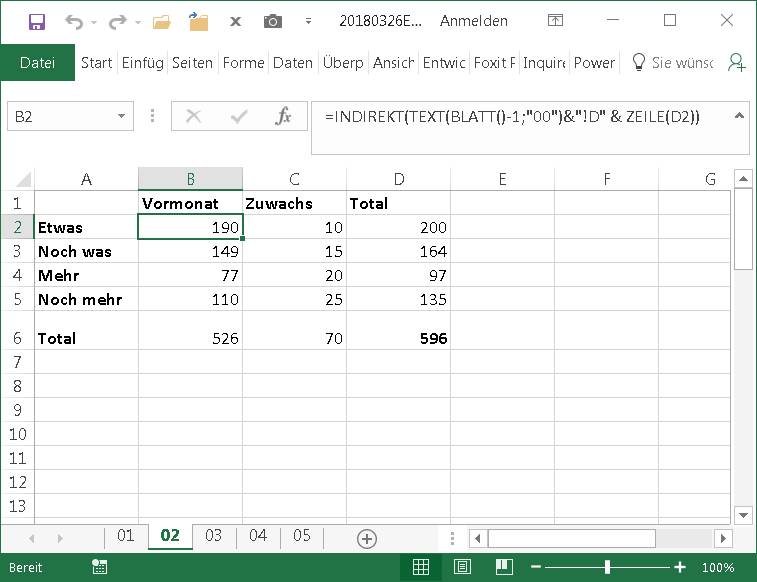Select the cell labeled Noch mehr
Screen dimensions: 757x582
pyautogui.click(x=86, y=299)
